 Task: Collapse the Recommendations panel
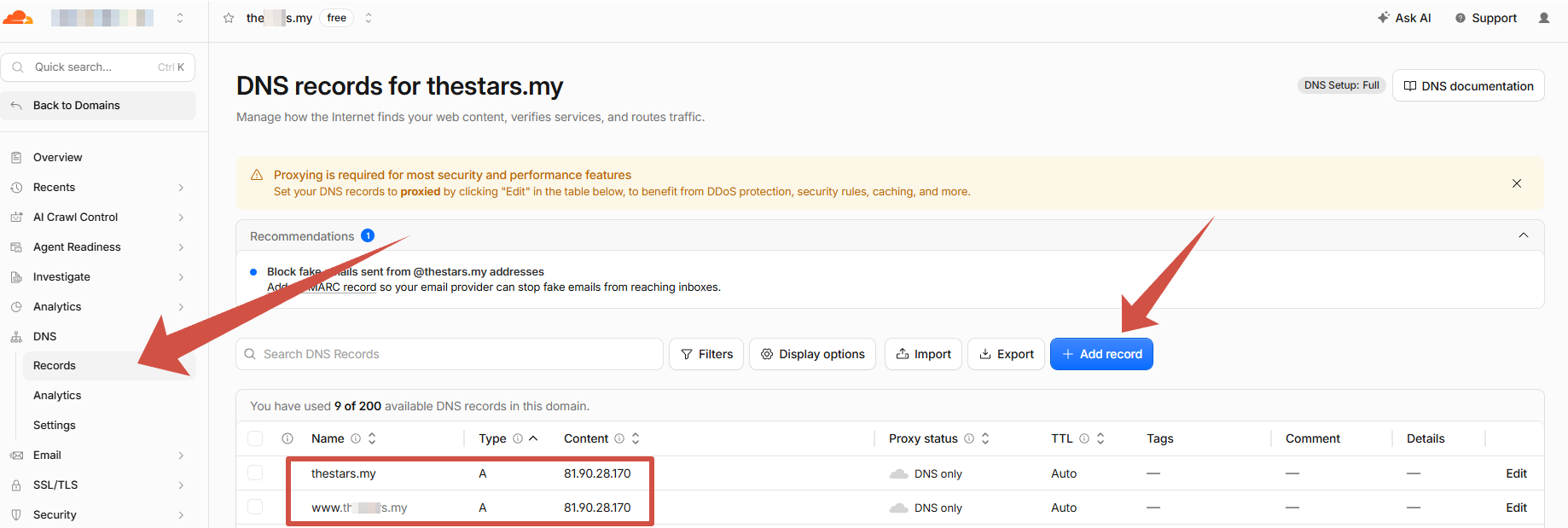(1524, 235)
